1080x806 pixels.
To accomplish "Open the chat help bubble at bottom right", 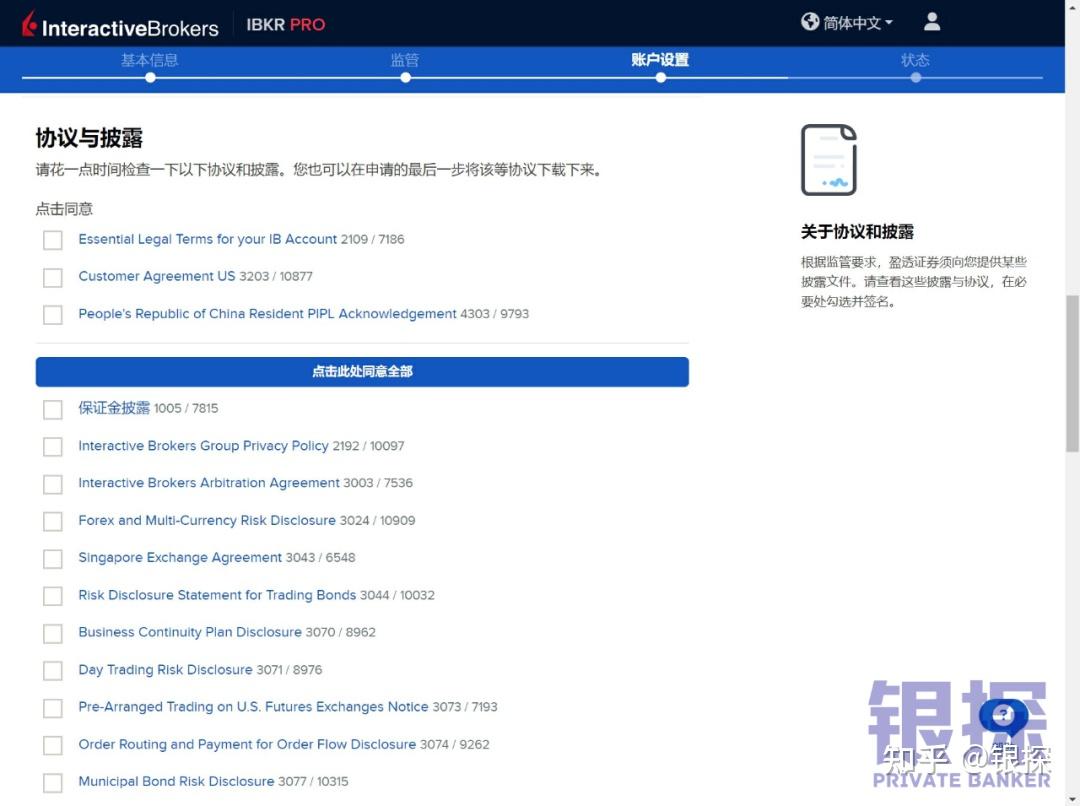I will coord(1003,716).
